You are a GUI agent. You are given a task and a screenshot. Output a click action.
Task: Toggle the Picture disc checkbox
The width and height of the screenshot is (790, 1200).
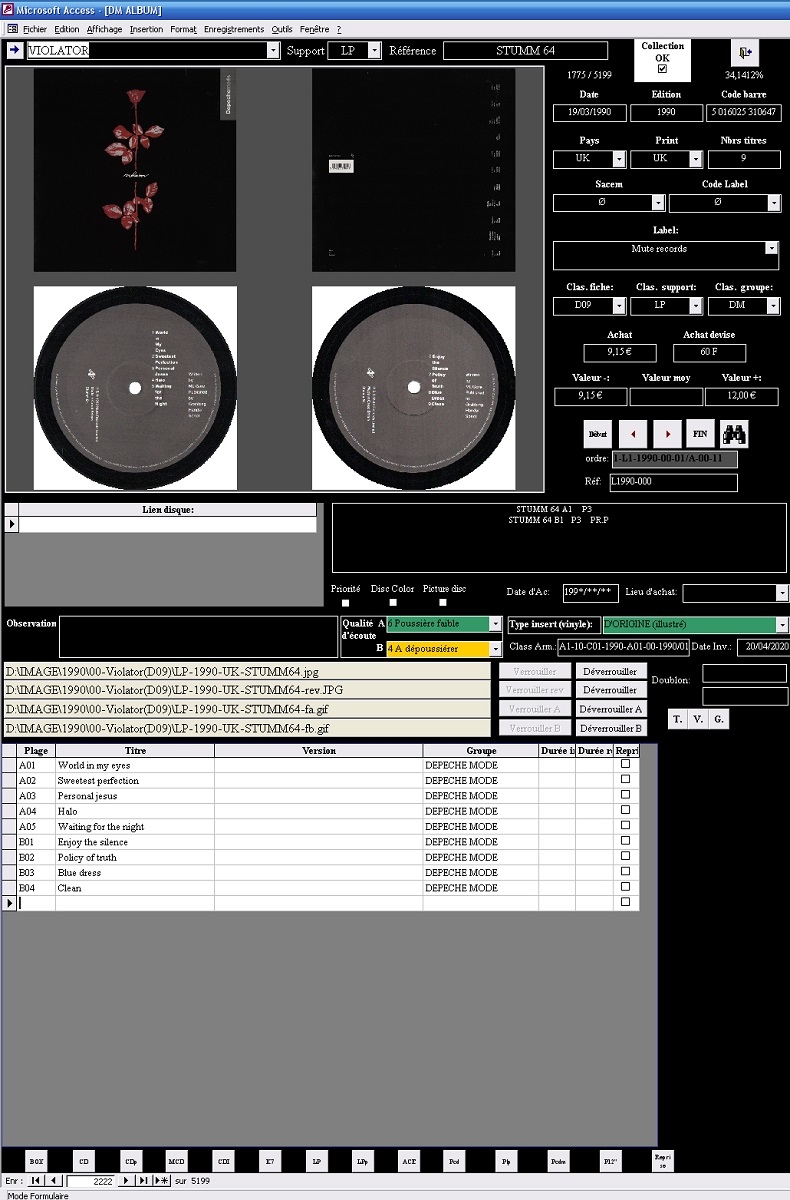(443, 603)
